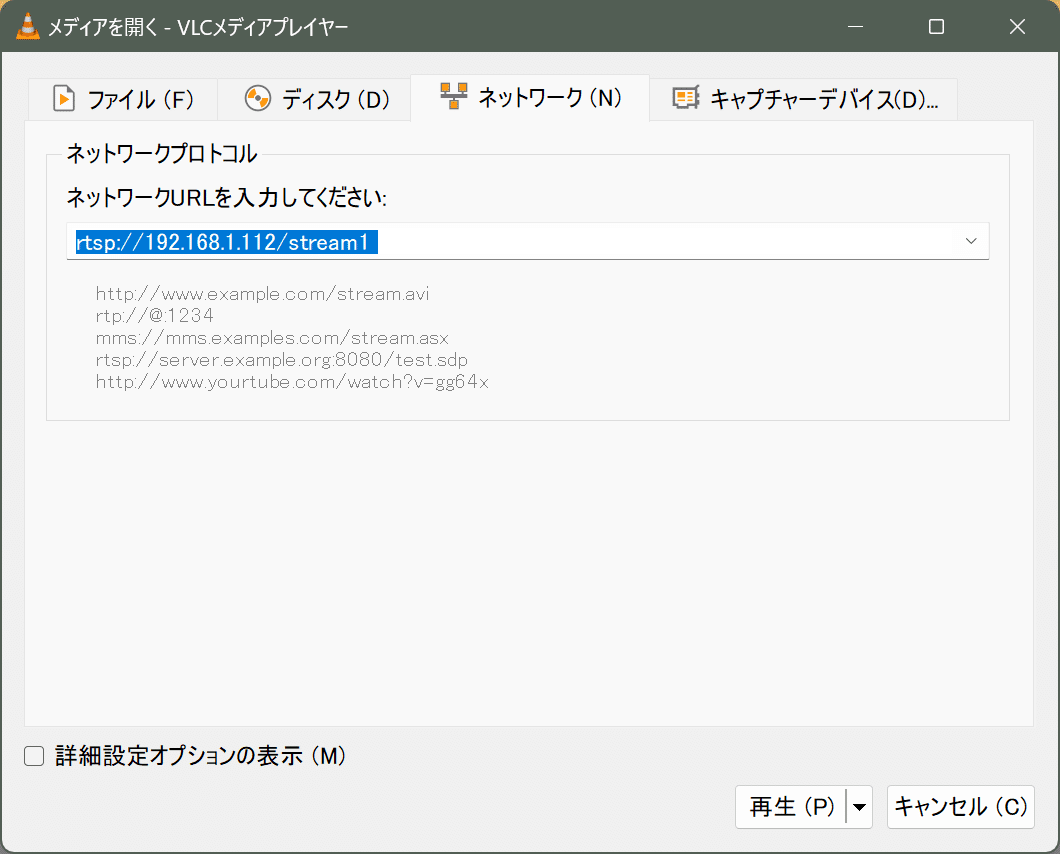Click the network icon on Network tab
Screen dimensions: 1060x854
(x=454, y=96)
